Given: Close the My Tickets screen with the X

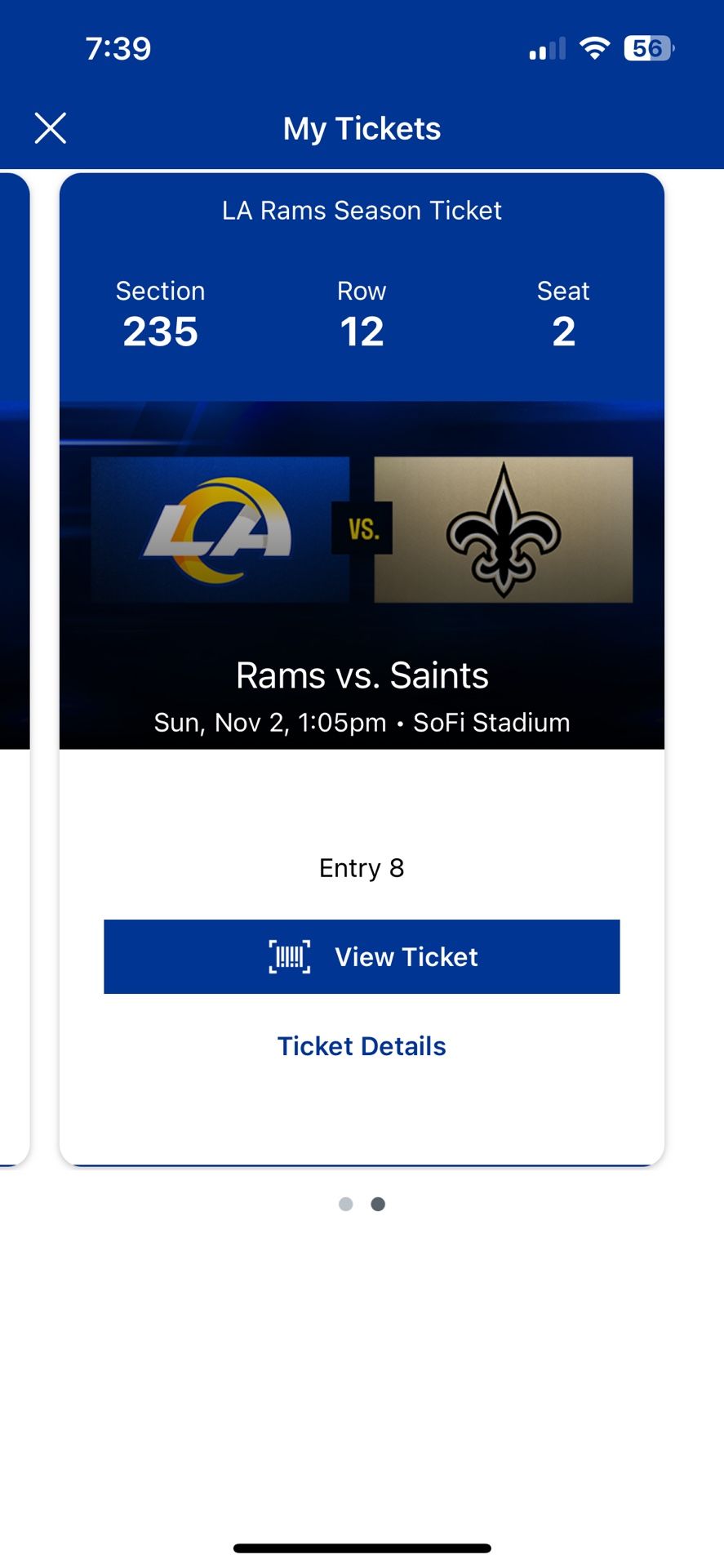Looking at the screenshot, I should pos(51,127).
